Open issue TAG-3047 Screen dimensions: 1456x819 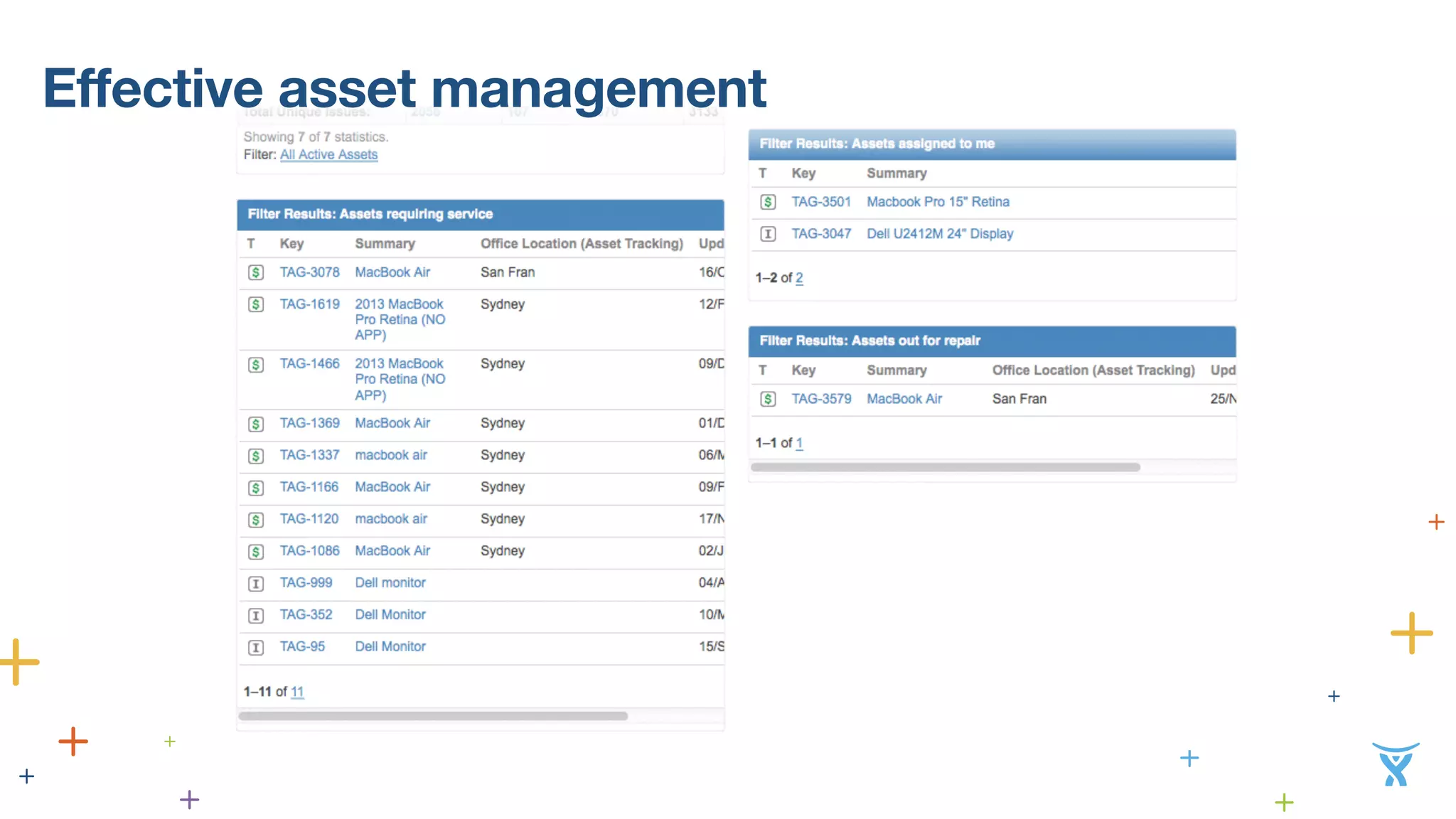tap(821, 234)
